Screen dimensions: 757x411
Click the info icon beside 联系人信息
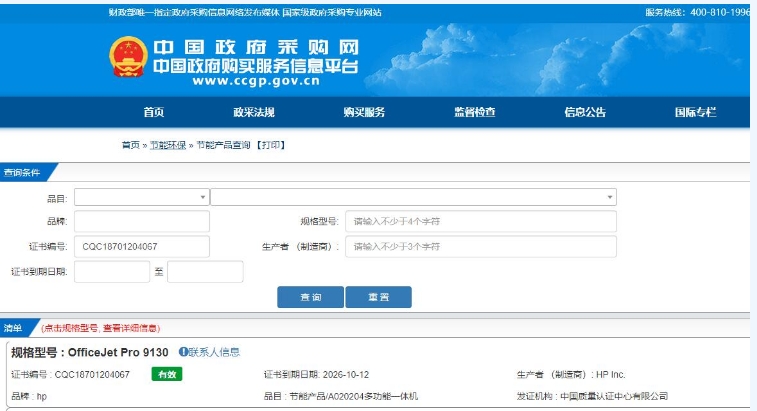coord(183,352)
